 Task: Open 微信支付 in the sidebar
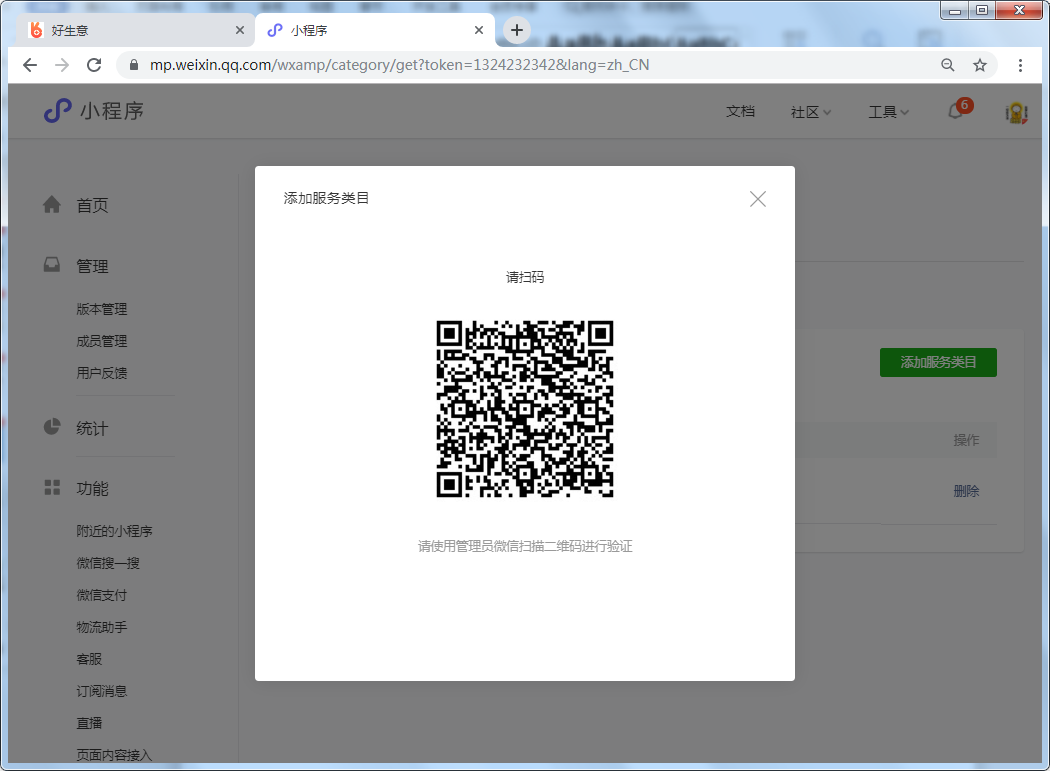(x=102, y=595)
